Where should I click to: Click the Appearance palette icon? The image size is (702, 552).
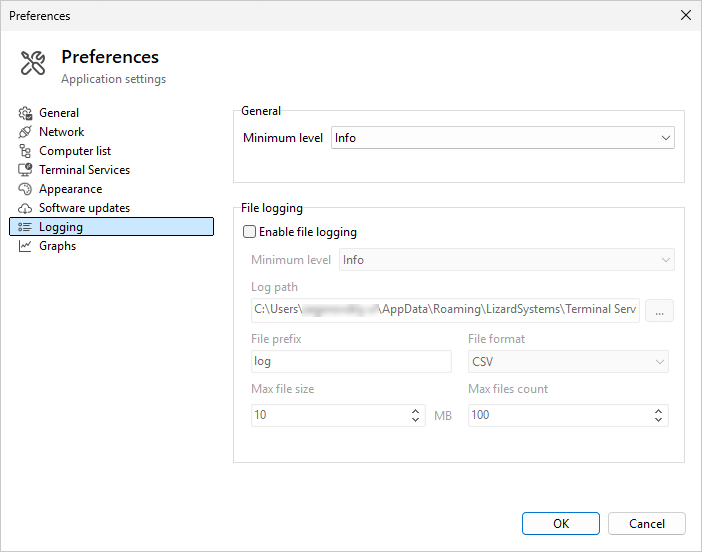[x=26, y=189]
